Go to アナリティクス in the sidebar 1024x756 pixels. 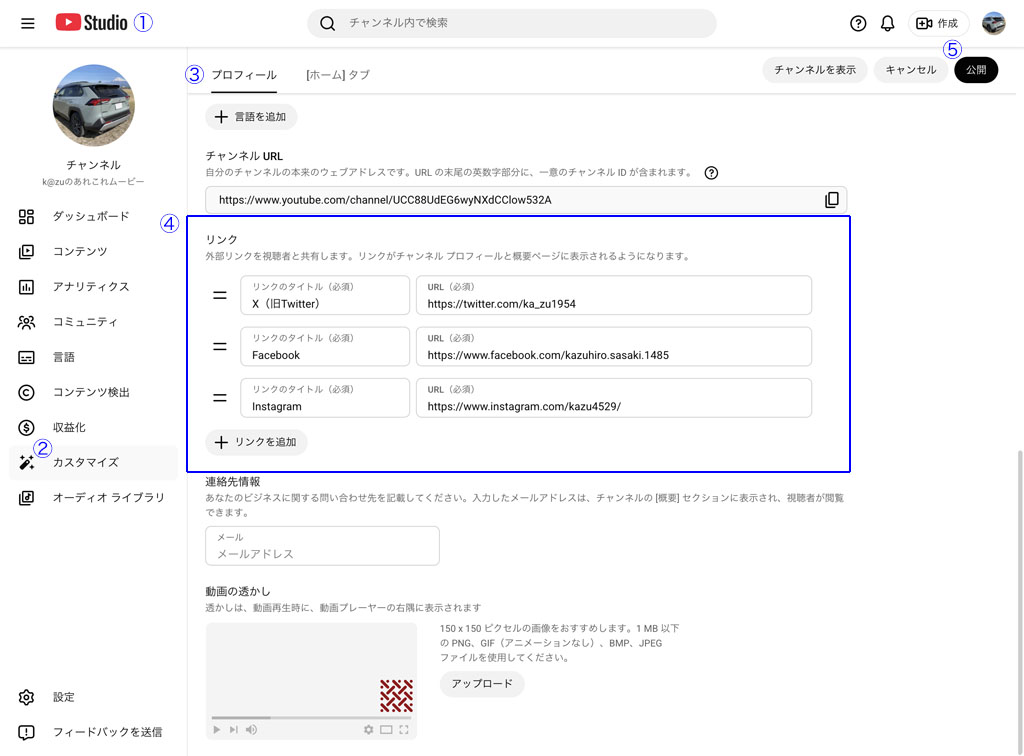[91, 287]
